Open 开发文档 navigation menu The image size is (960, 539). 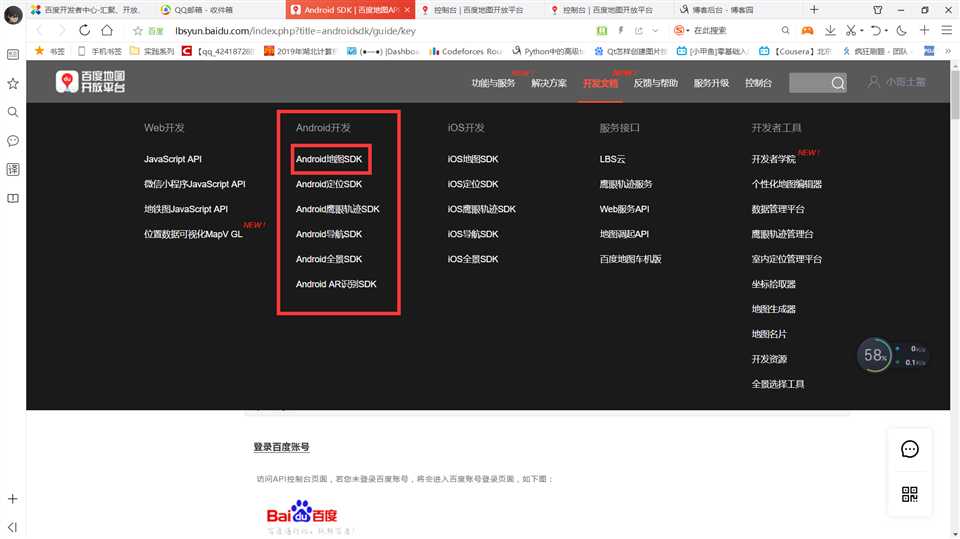[x=601, y=83]
